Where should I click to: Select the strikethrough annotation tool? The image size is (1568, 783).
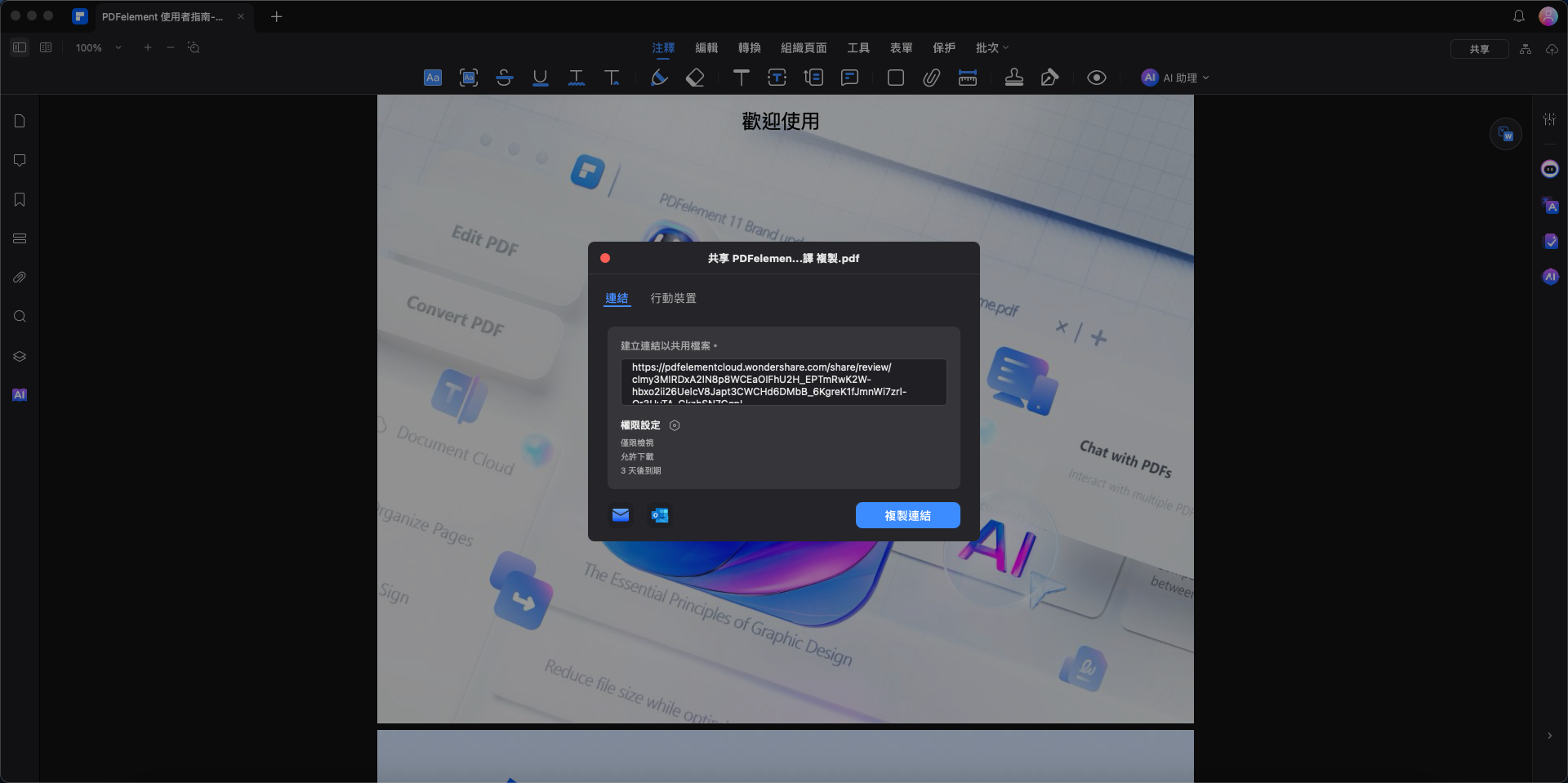(x=504, y=78)
